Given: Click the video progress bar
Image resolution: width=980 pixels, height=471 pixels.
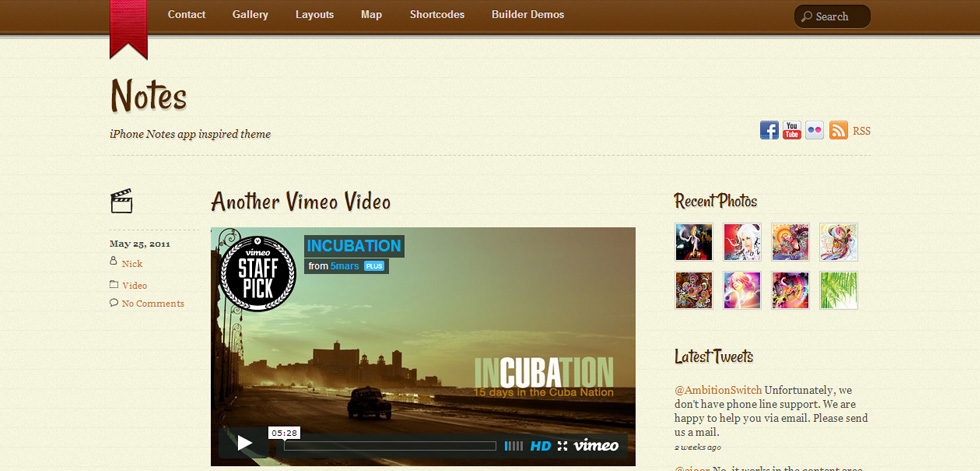Looking at the screenshot, I should coord(390,446).
